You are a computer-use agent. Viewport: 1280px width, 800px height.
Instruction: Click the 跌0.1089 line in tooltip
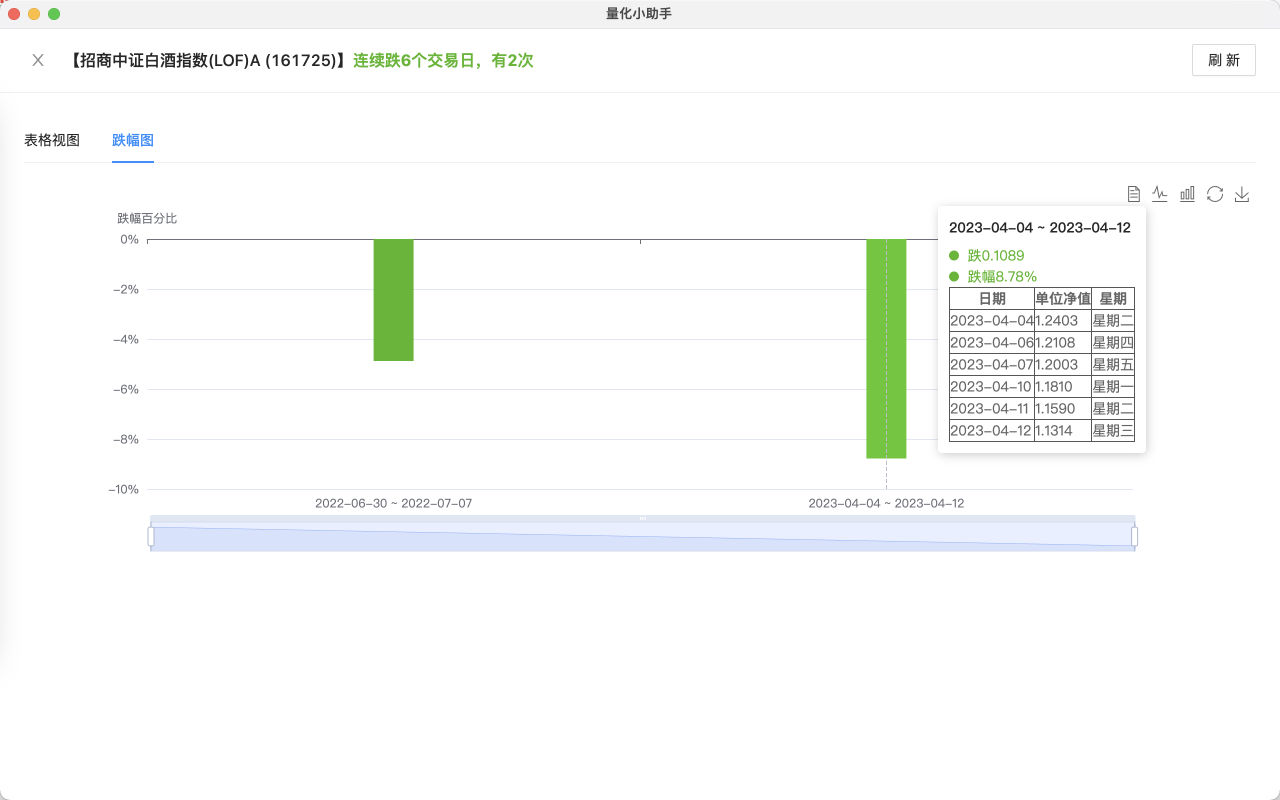click(x=987, y=256)
